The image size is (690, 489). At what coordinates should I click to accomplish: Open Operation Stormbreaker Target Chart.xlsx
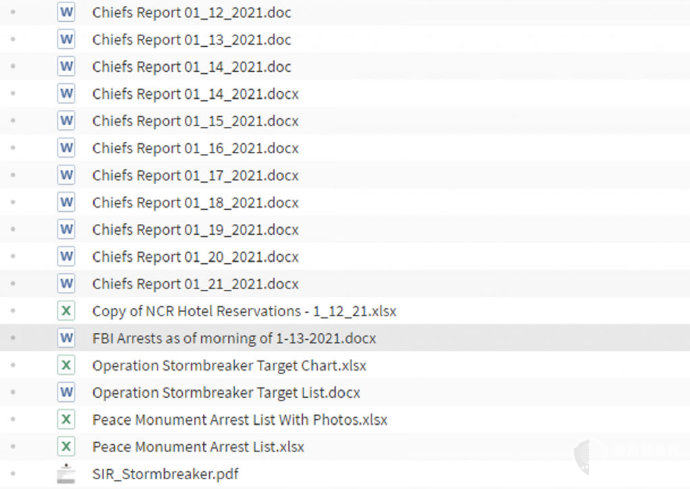pos(229,366)
